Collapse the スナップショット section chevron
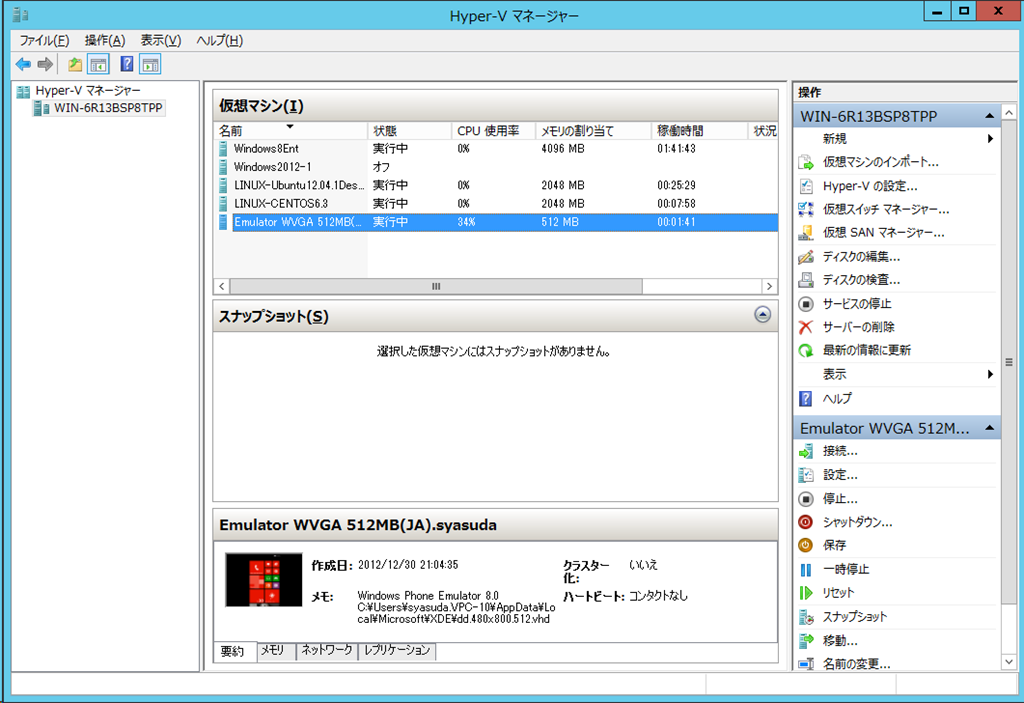Image resolution: width=1024 pixels, height=703 pixels. coord(762,315)
